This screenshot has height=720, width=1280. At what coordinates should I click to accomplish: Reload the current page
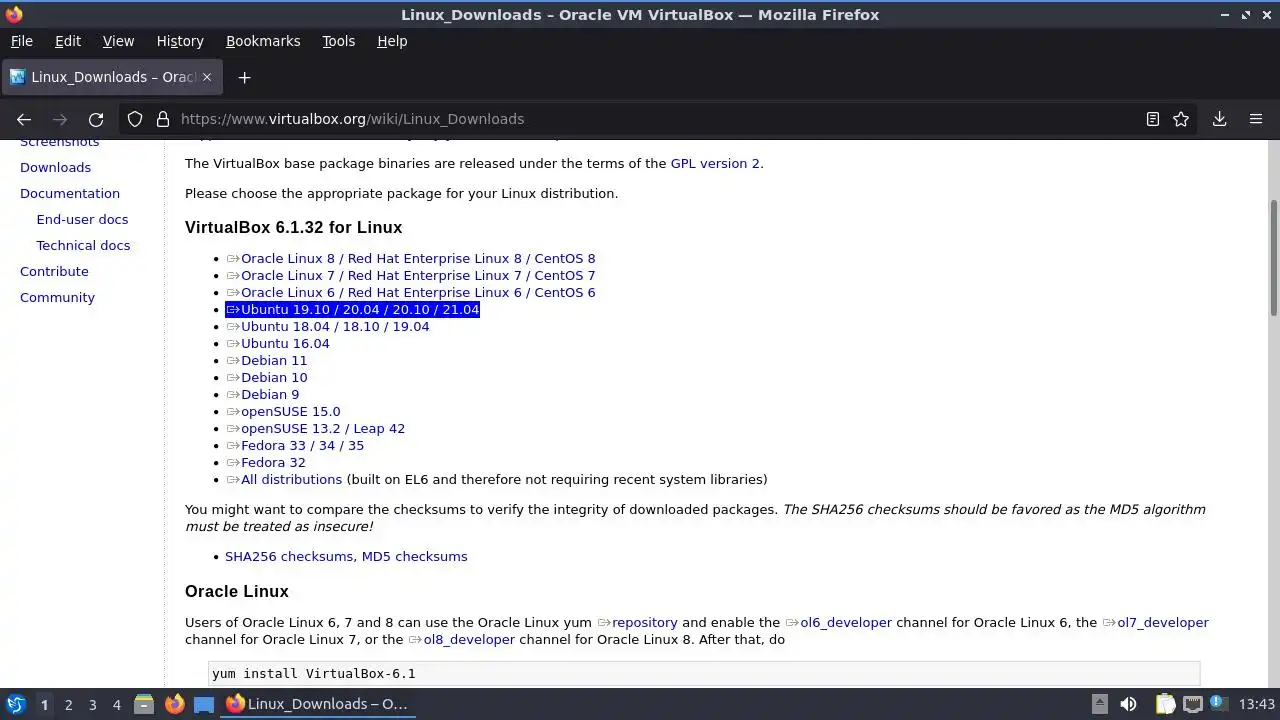tap(96, 119)
